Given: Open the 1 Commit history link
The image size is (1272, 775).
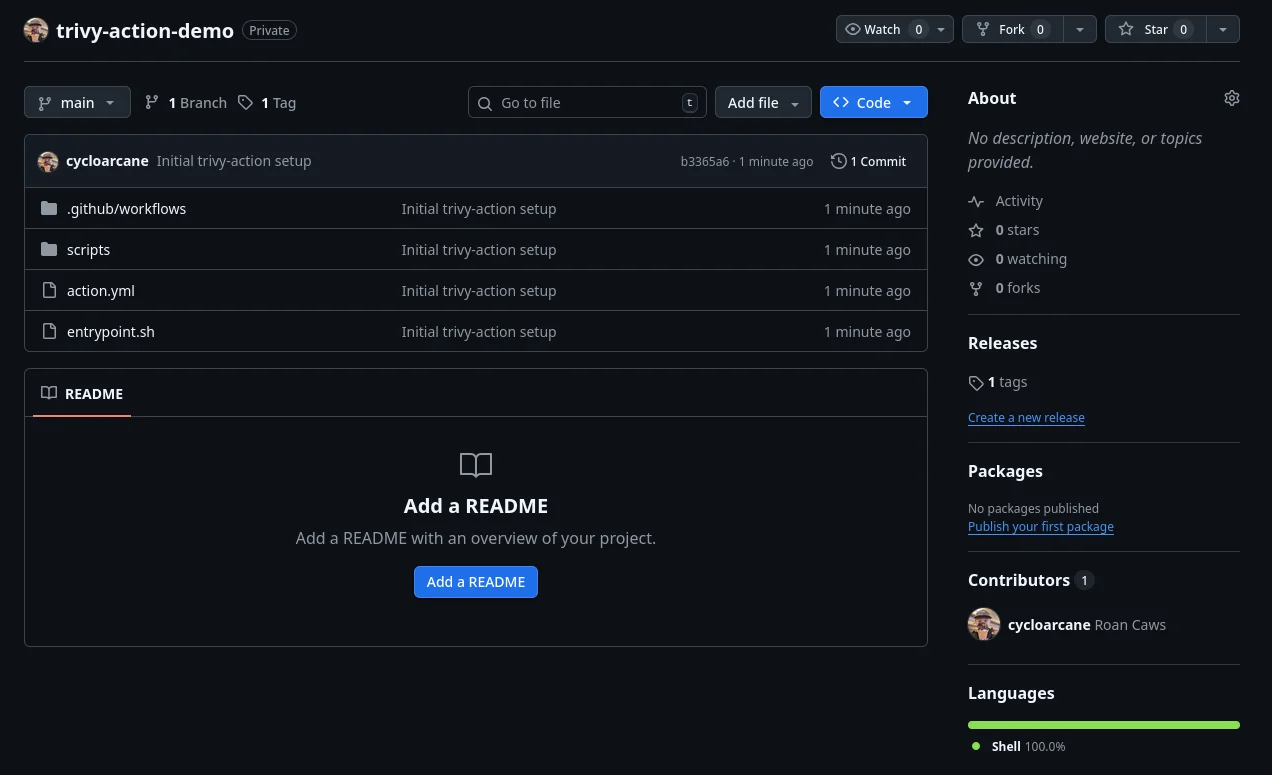Looking at the screenshot, I should point(868,161).
